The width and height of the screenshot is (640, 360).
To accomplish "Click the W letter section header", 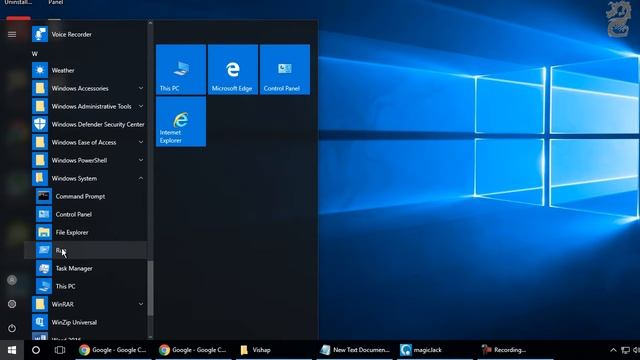I will (35, 53).
